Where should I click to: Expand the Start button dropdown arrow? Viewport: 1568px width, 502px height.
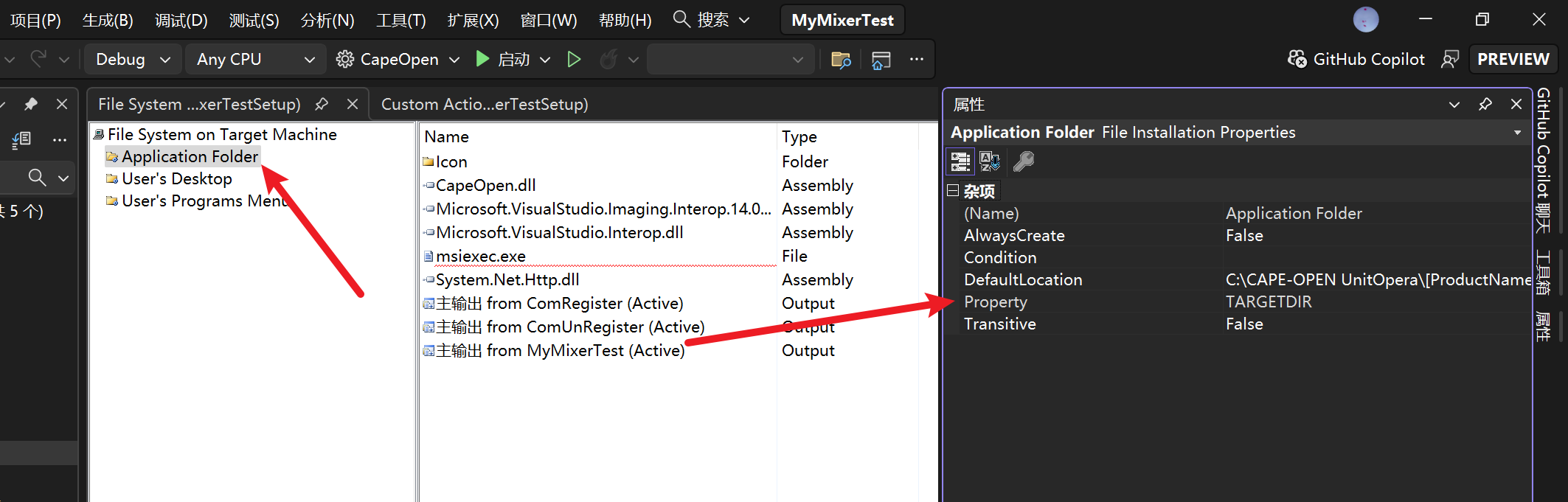545,60
